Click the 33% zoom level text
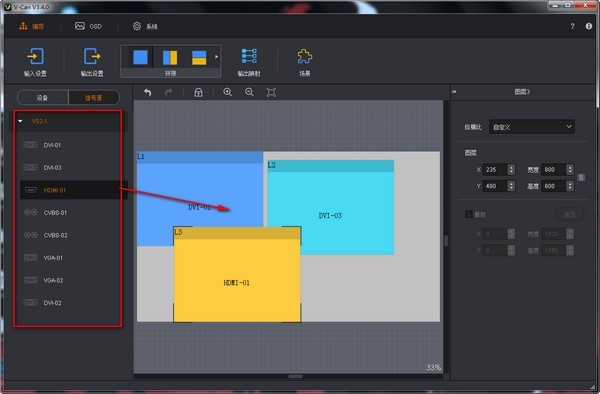 click(434, 367)
